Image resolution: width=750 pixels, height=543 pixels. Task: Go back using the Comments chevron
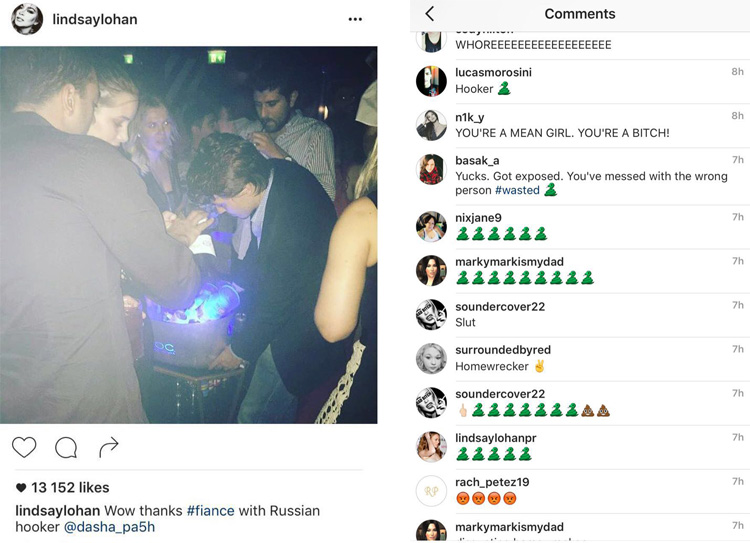point(430,14)
